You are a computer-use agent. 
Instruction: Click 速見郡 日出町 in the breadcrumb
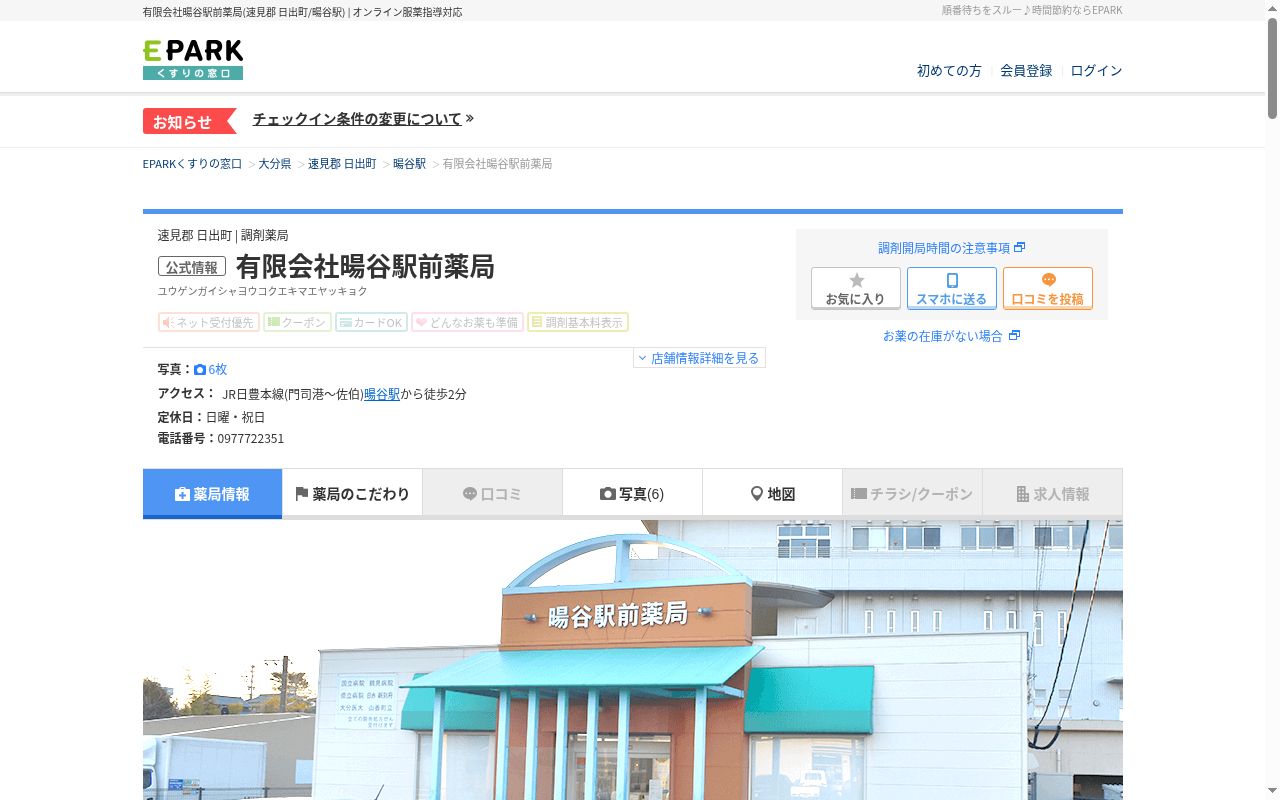342,163
